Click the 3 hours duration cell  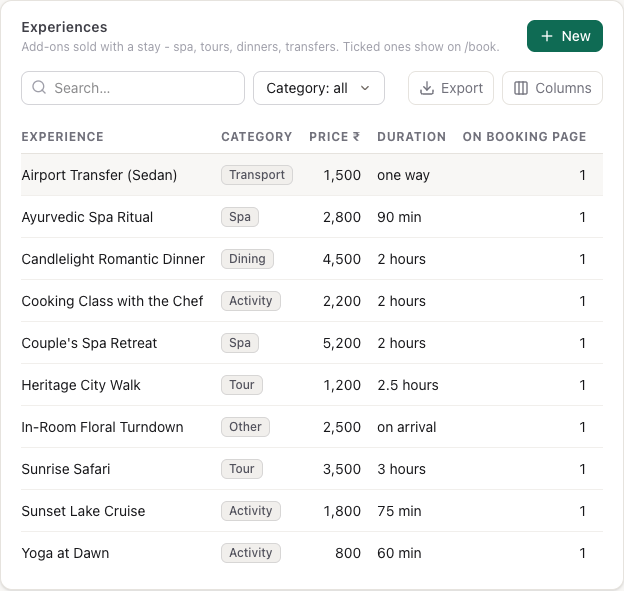click(x=402, y=469)
